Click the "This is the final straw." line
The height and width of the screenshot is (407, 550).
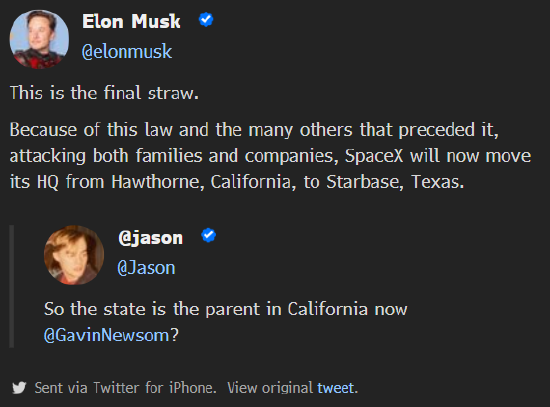coord(104,93)
